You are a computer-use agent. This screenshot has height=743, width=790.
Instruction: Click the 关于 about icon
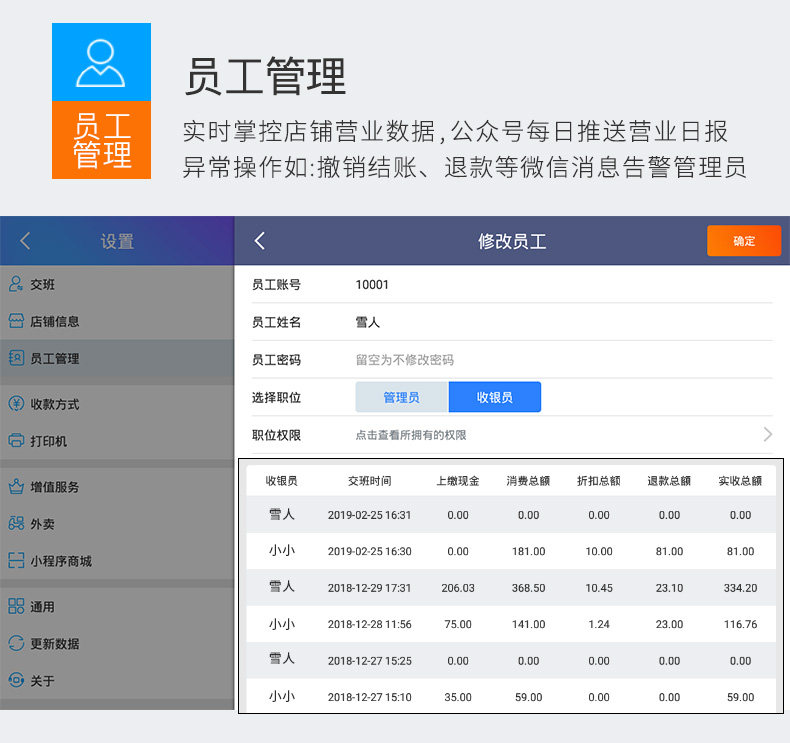click(x=16, y=680)
